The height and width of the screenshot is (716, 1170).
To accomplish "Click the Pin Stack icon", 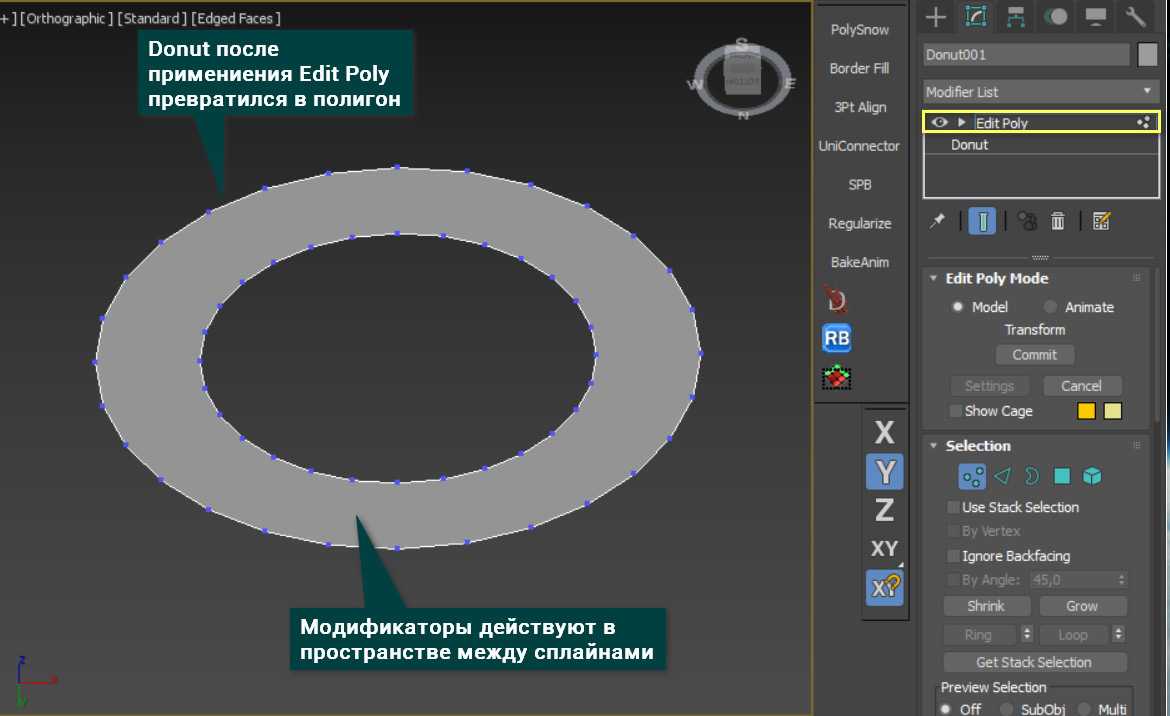I will [937, 221].
